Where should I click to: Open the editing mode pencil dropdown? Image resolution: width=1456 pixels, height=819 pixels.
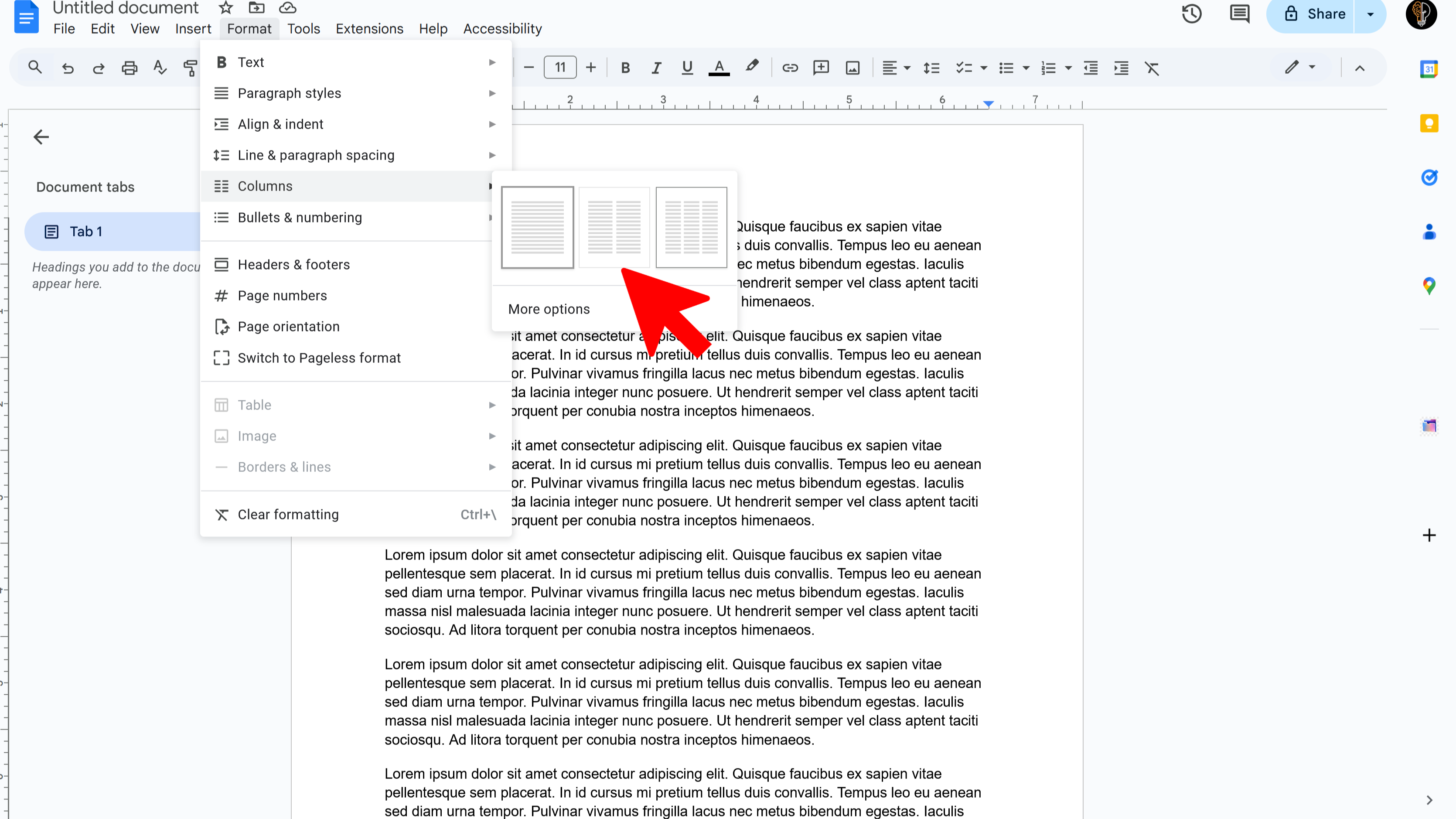pyautogui.click(x=1299, y=67)
